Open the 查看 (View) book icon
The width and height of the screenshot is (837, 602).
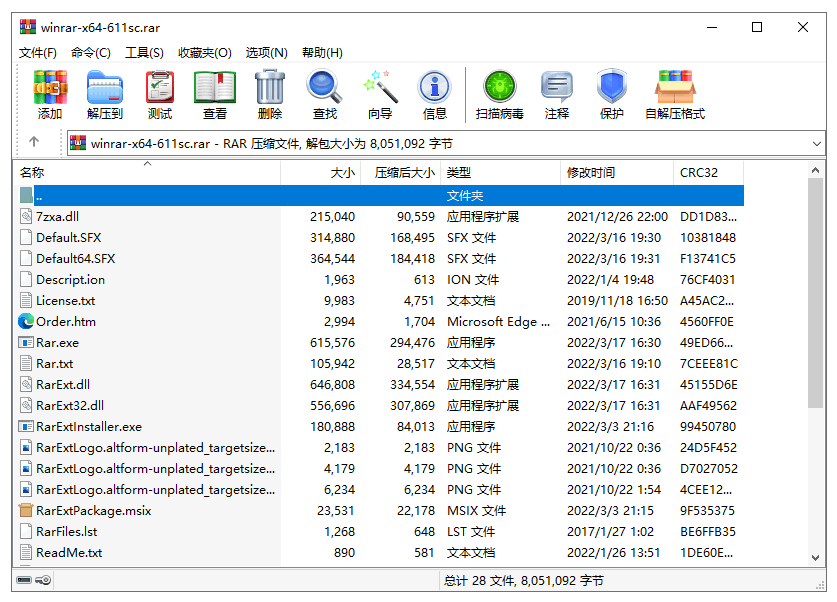coord(215,87)
